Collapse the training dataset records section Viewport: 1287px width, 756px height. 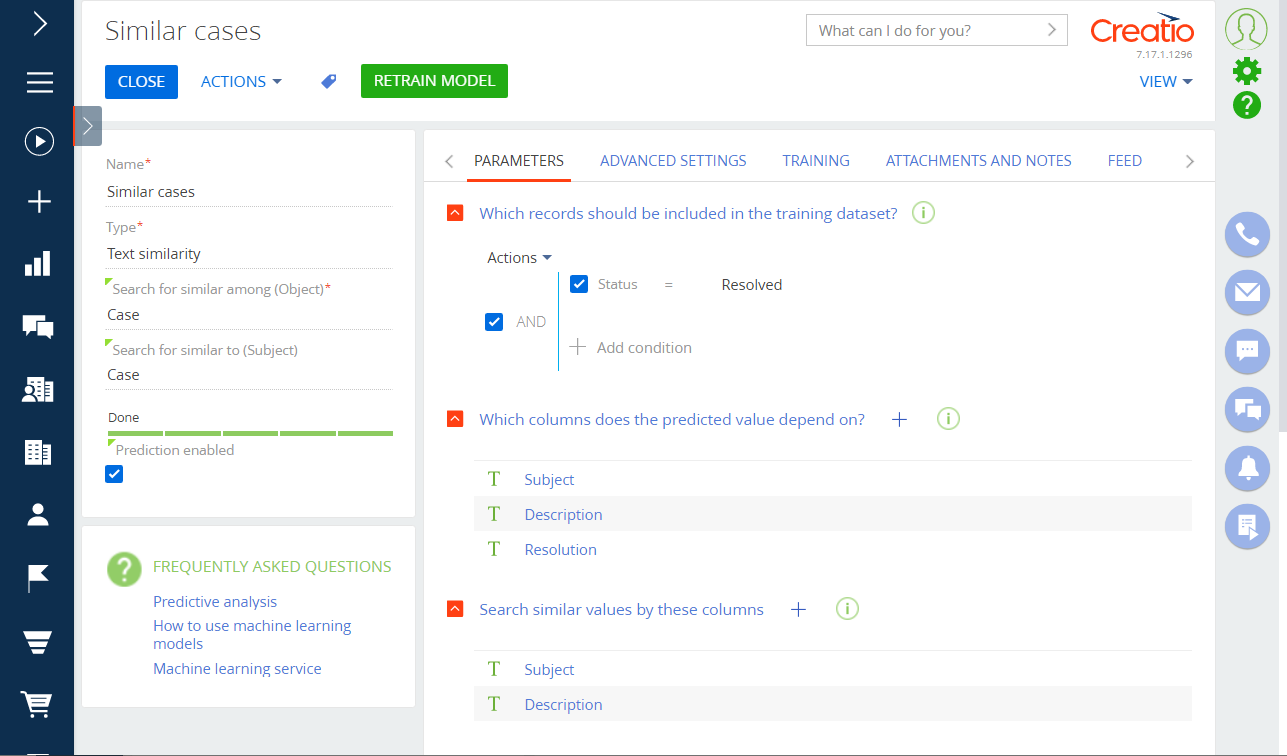point(455,213)
